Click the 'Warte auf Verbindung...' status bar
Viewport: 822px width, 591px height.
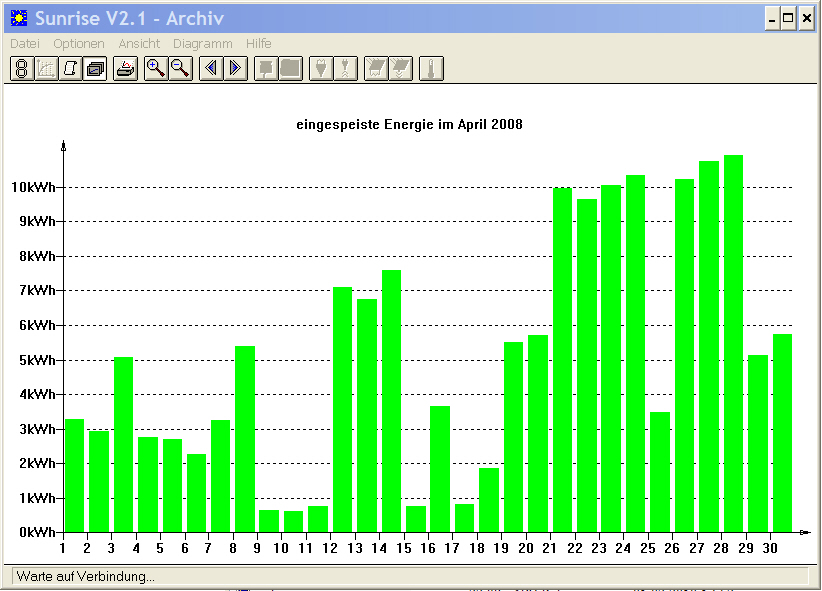pos(411,576)
